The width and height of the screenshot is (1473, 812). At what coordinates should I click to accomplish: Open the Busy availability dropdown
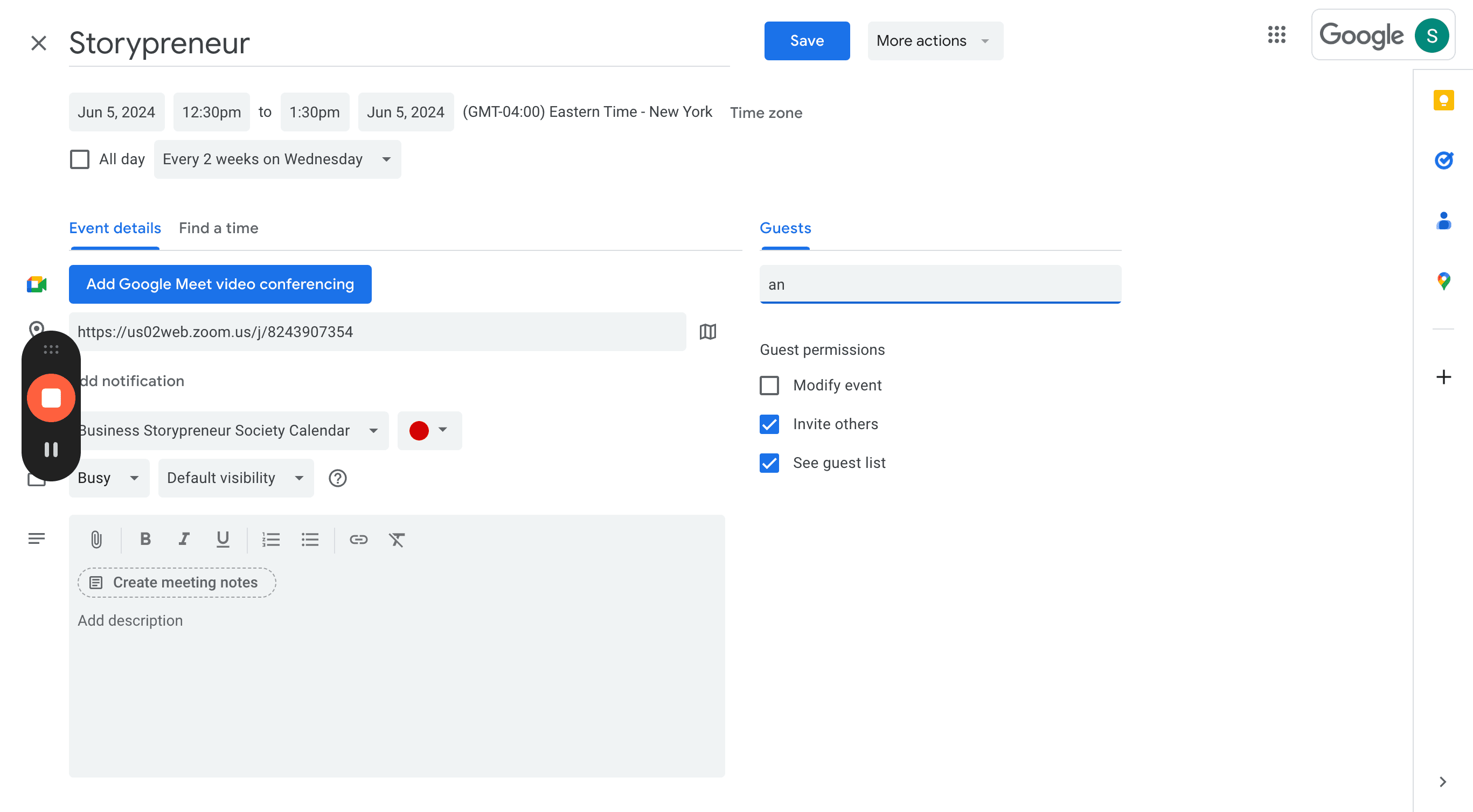109,478
